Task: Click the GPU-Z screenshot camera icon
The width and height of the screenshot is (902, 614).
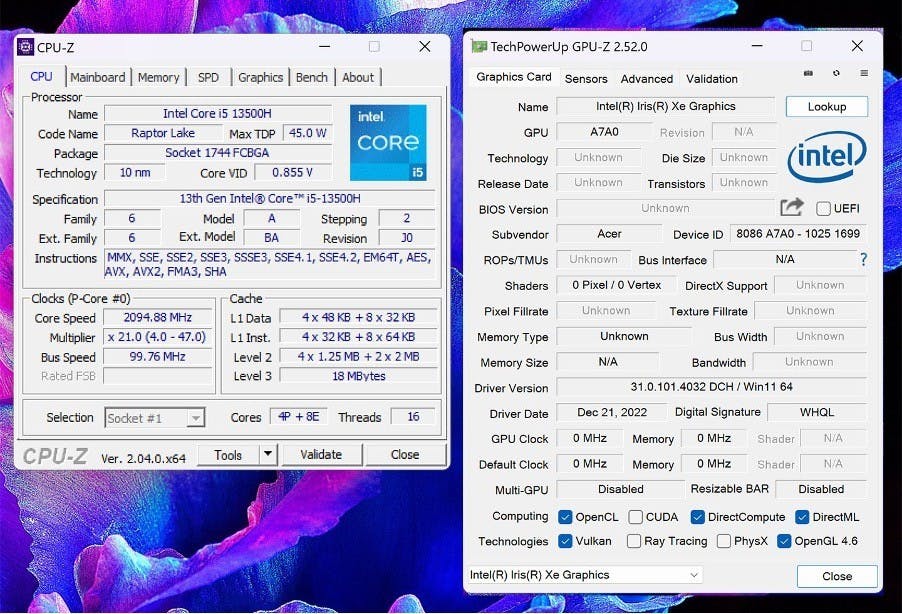Action: (x=808, y=74)
